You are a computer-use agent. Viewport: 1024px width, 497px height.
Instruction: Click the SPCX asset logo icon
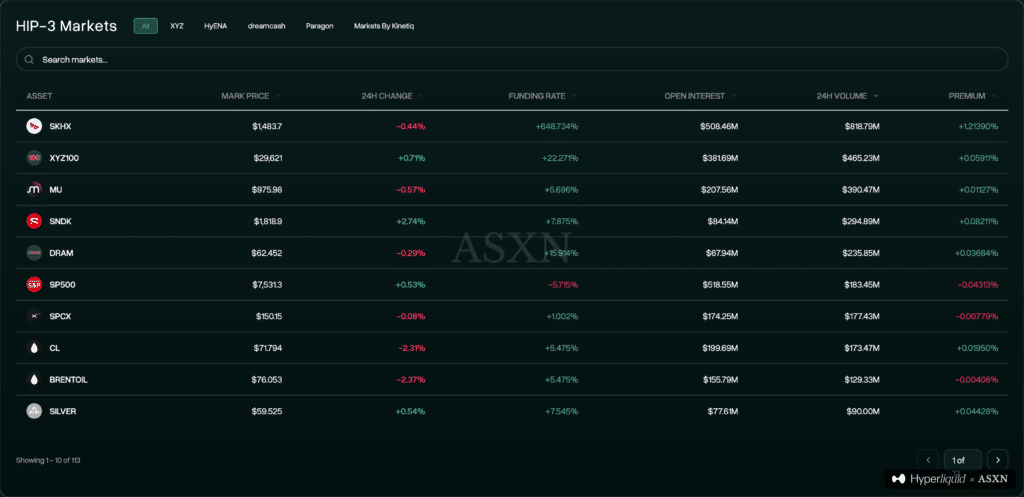coord(34,316)
